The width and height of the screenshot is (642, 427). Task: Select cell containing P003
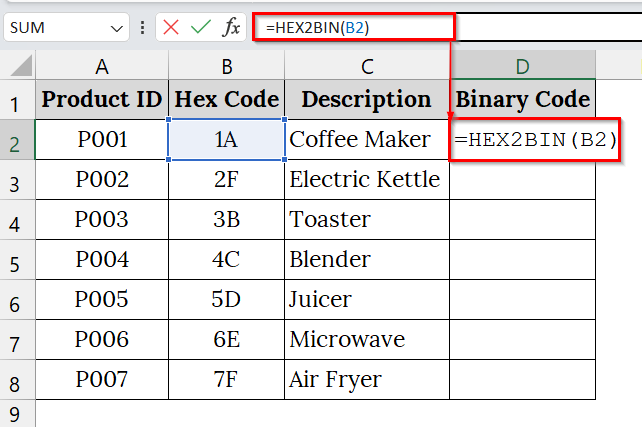(x=102, y=220)
